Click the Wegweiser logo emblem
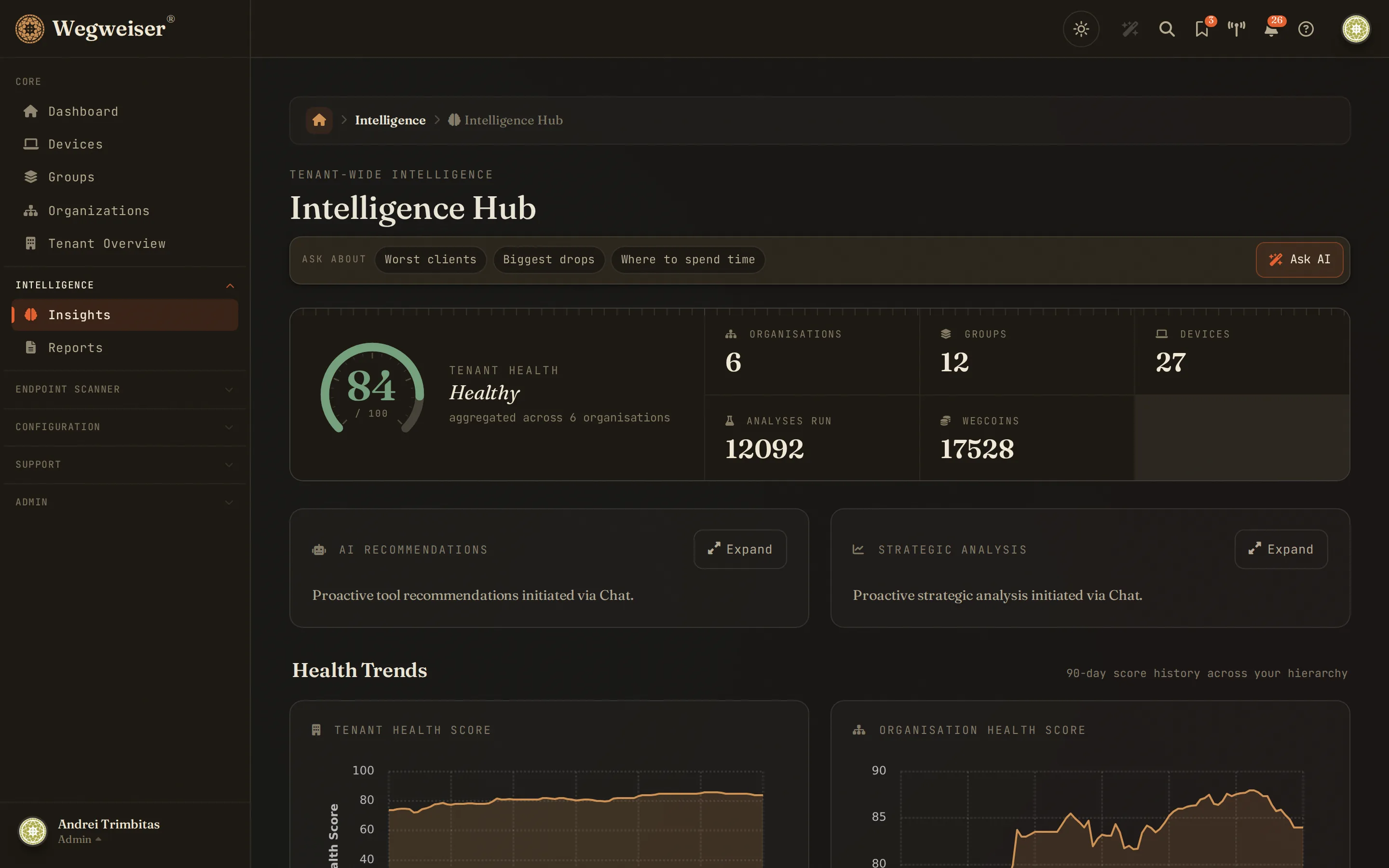This screenshot has width=1389, height=868. coord(30,29)
